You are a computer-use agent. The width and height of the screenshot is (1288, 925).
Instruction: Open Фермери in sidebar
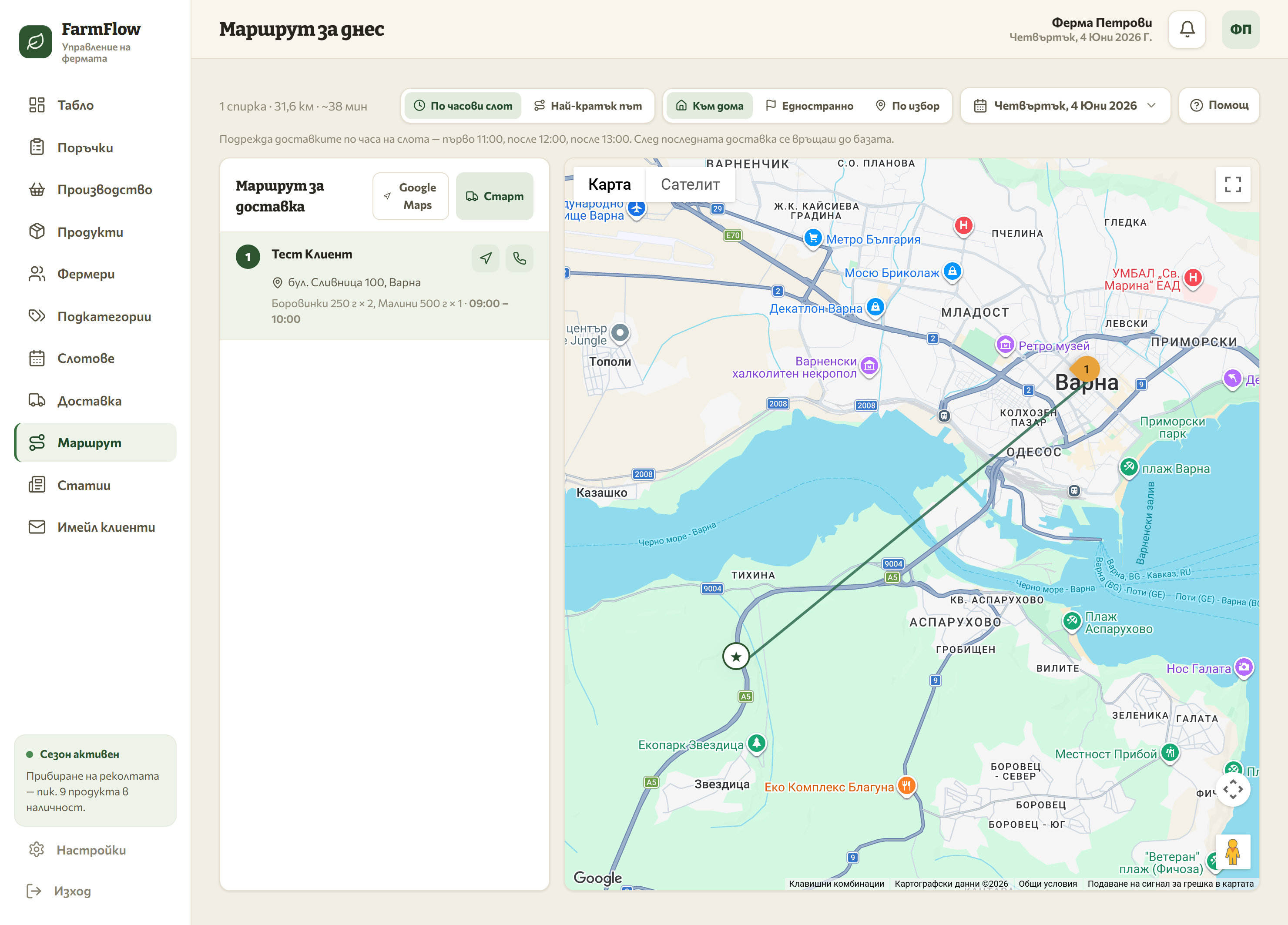click(x=95, y=274)
